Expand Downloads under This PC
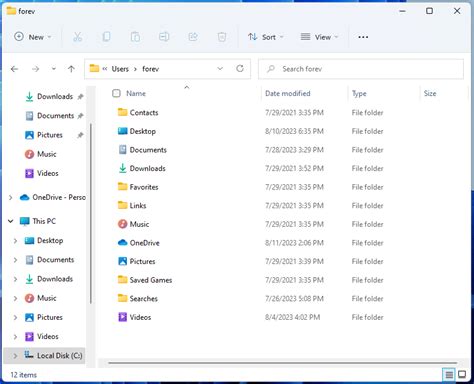 (15, 279)
